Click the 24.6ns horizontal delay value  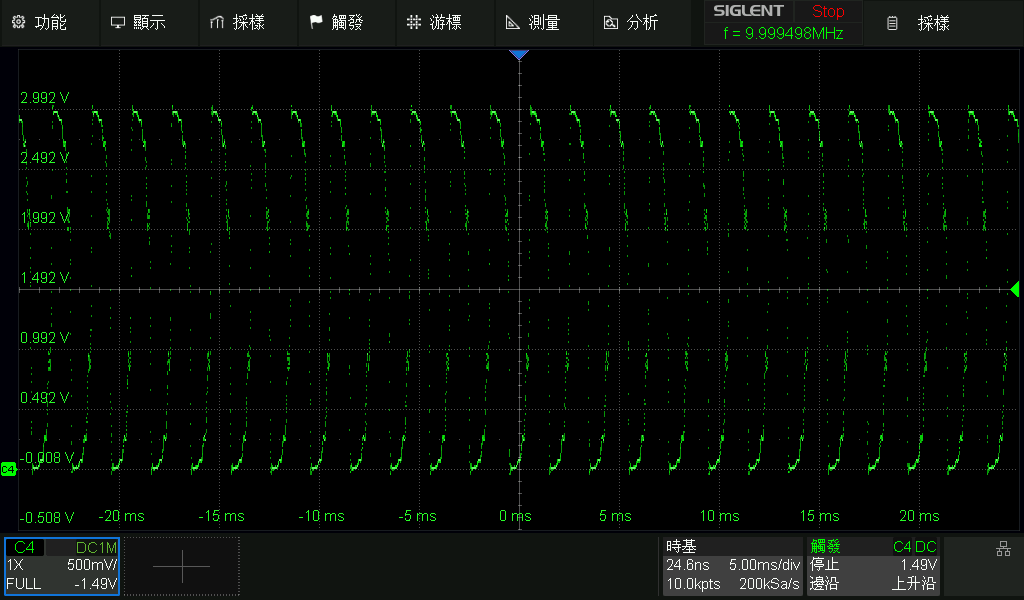pyautogui.click(x=688, y=565)
